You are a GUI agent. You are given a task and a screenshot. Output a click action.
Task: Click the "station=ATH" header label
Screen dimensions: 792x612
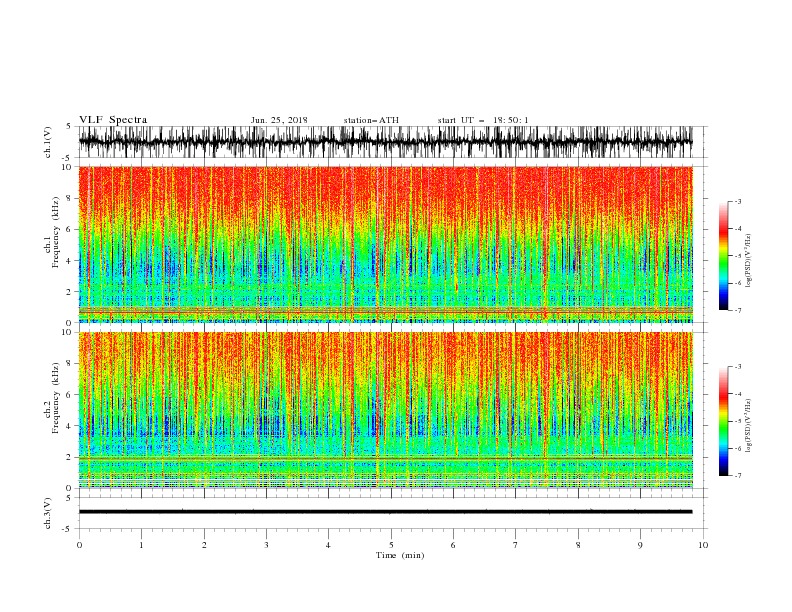click(371, 120)
